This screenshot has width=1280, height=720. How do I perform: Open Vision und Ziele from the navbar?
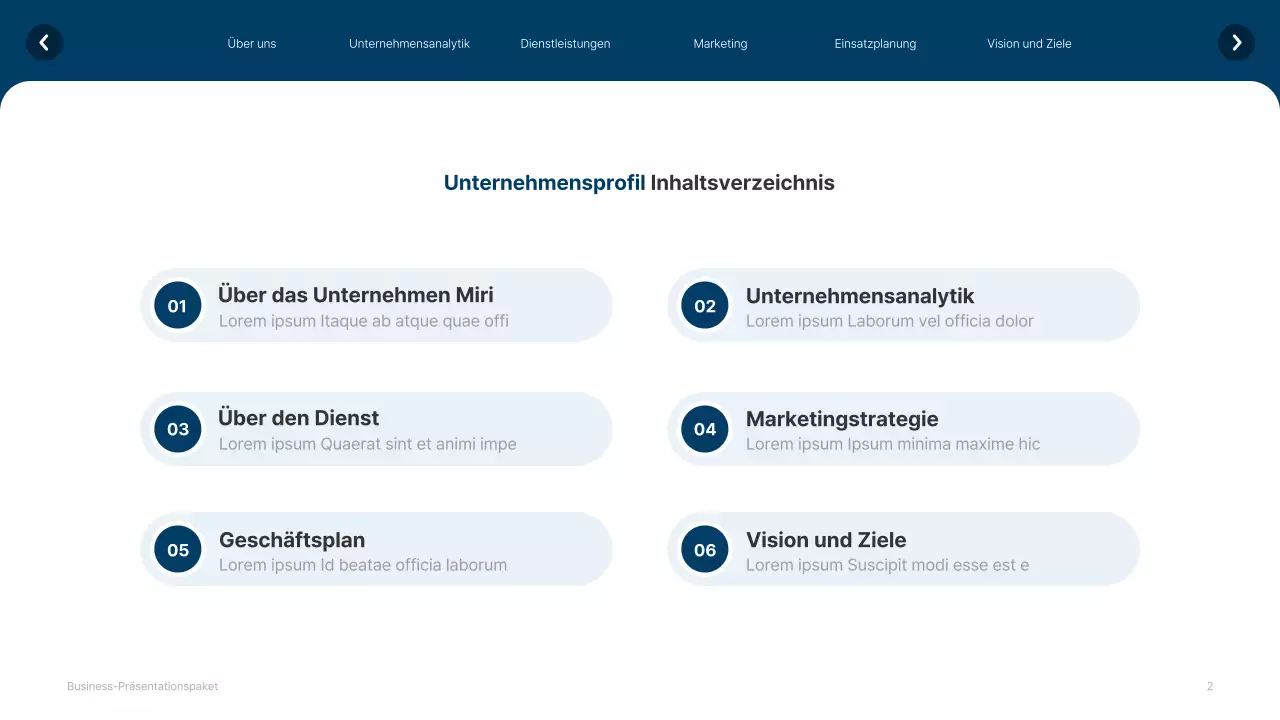pos(1029,43)
